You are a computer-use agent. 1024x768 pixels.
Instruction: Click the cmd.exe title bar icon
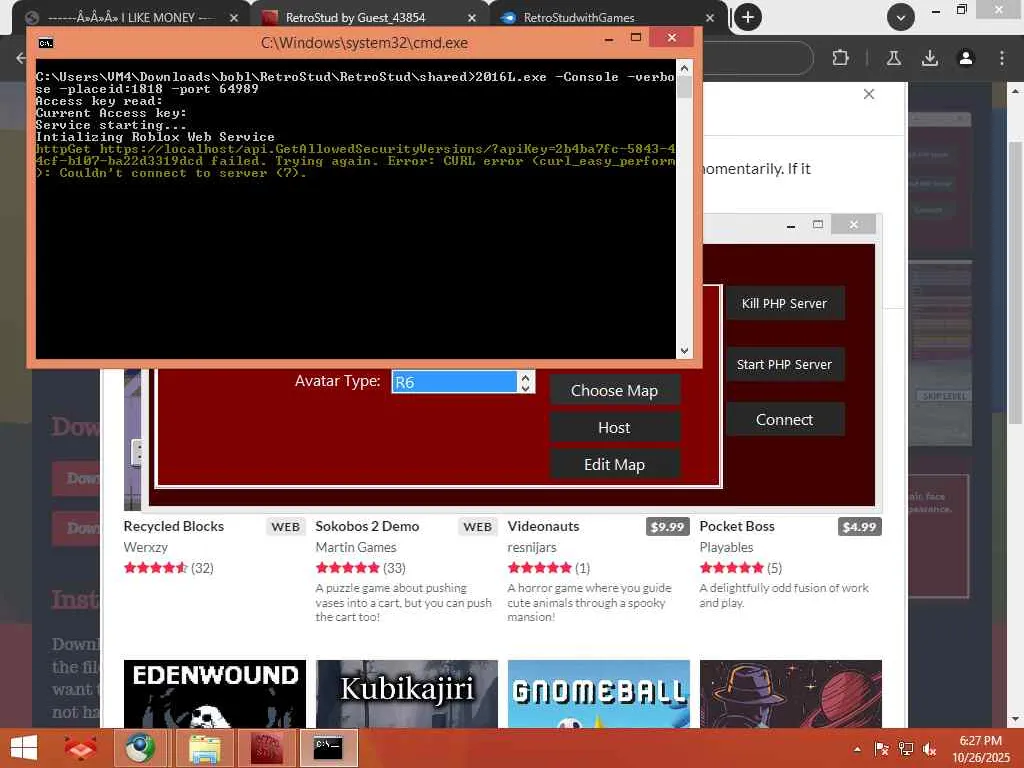coord(45,43)
